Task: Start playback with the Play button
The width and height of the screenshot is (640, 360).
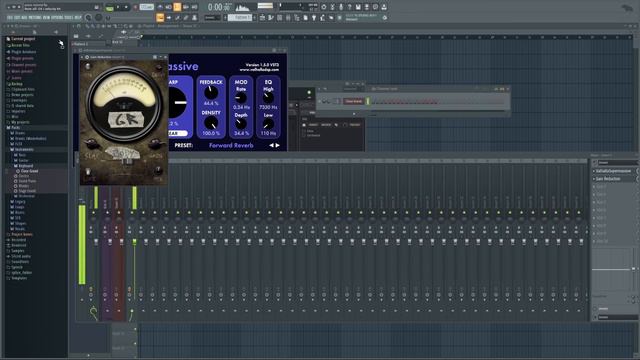Action: [118, 7]
